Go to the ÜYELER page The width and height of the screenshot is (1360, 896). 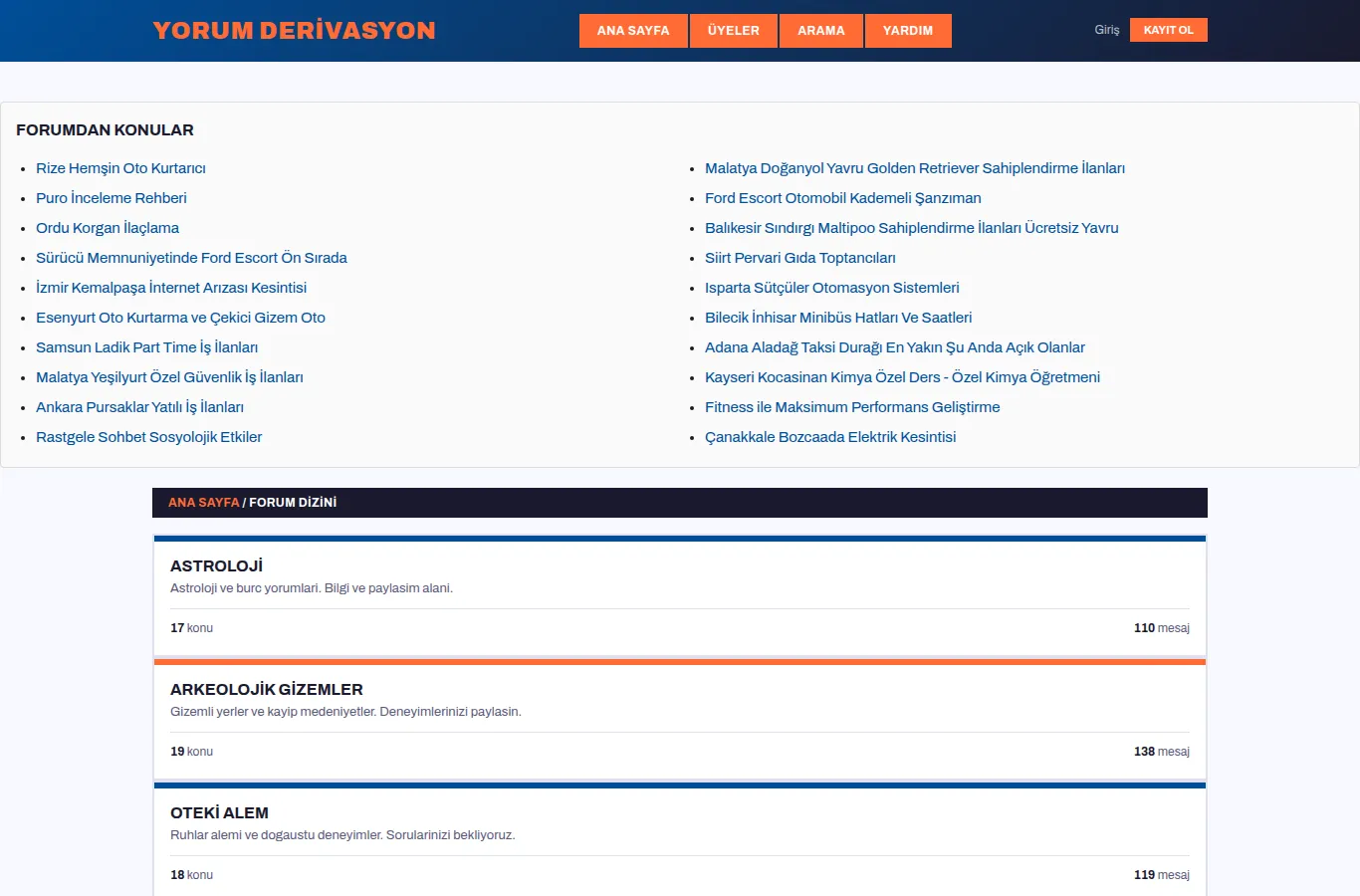coord(734,31)
